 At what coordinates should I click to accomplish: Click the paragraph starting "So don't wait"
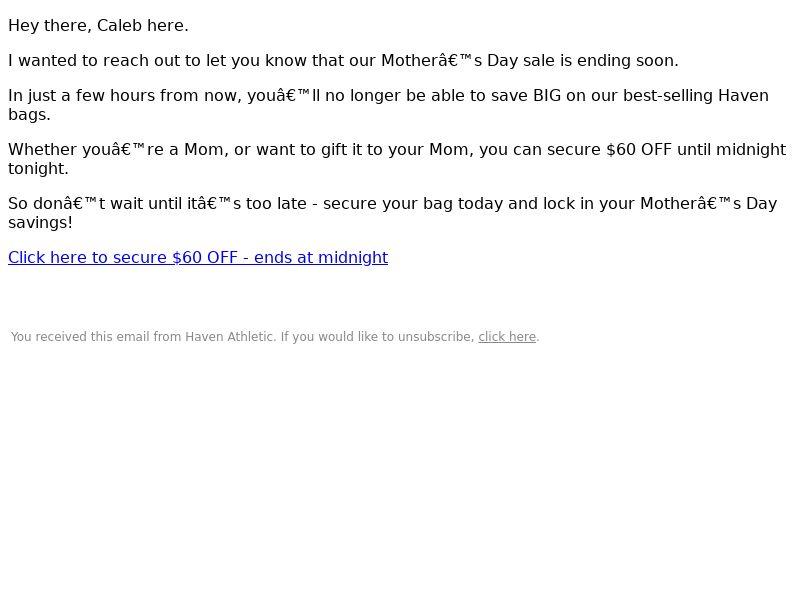tap(392, 213)
